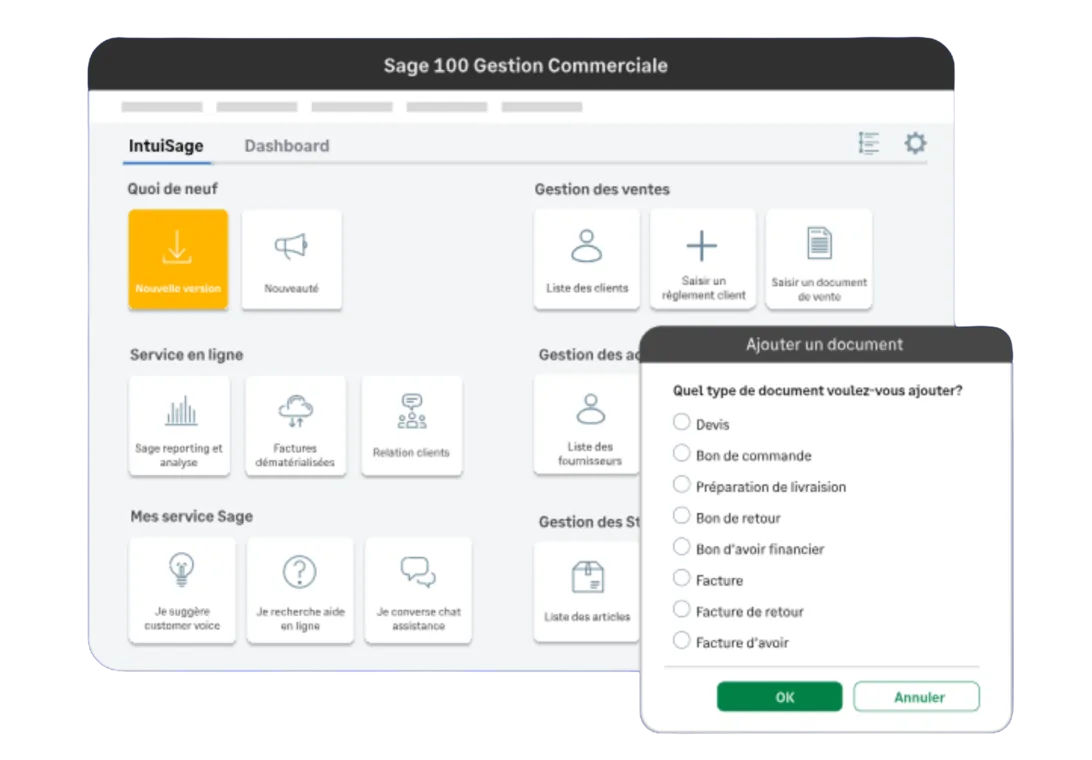Confirm with the green OK button
Image resolution: width=1092 pixels, height=760 pixels.
coord(779,697)
